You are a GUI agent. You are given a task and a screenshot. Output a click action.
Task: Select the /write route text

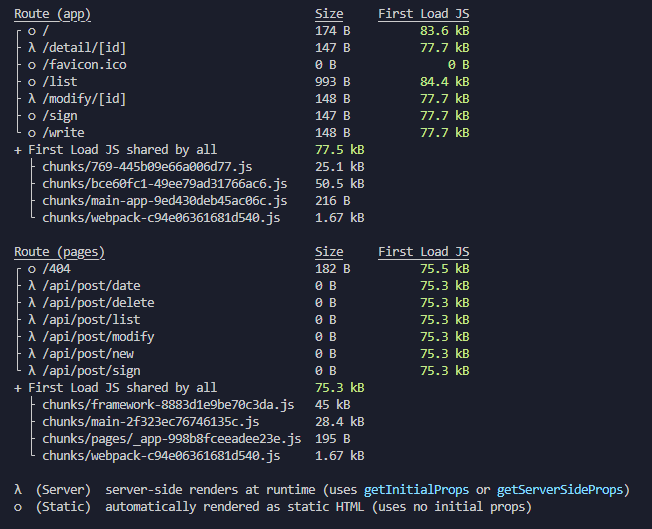coord(63,133)
